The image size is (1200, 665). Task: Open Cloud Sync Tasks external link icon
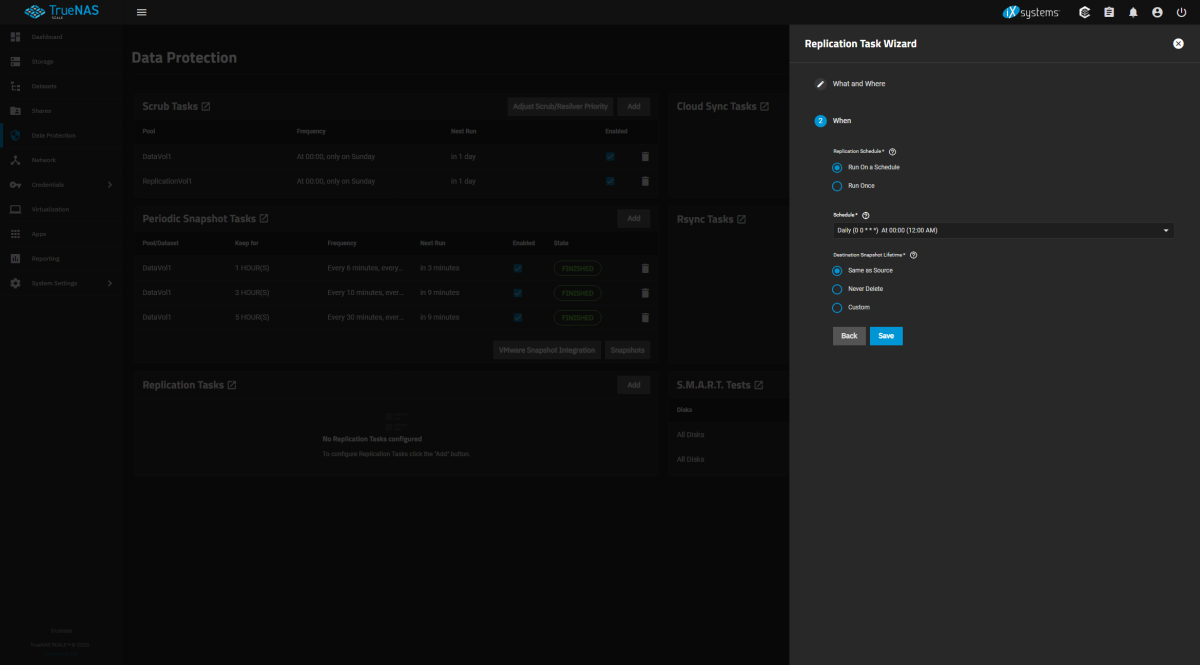pos(765,106)
